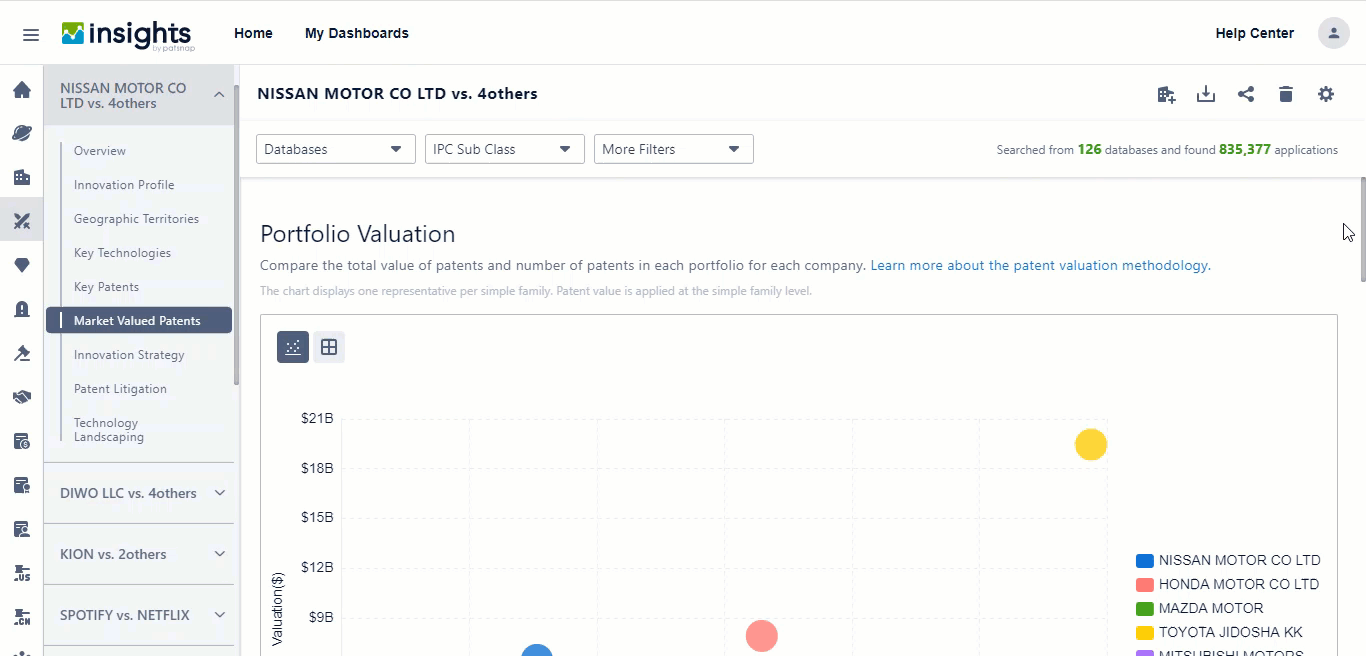
Task: Open the patent valuation methodology link
Action: [1039, 265]
